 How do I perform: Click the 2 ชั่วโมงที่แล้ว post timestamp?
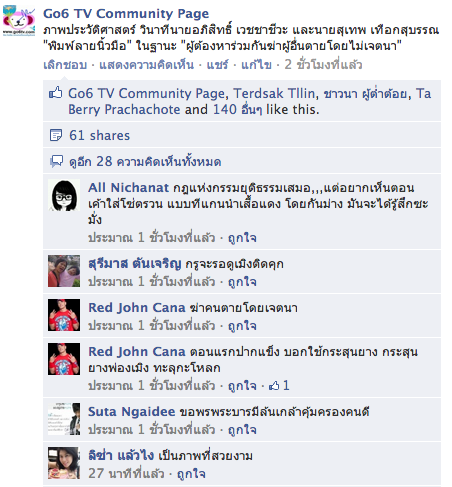tap(323, 65)
